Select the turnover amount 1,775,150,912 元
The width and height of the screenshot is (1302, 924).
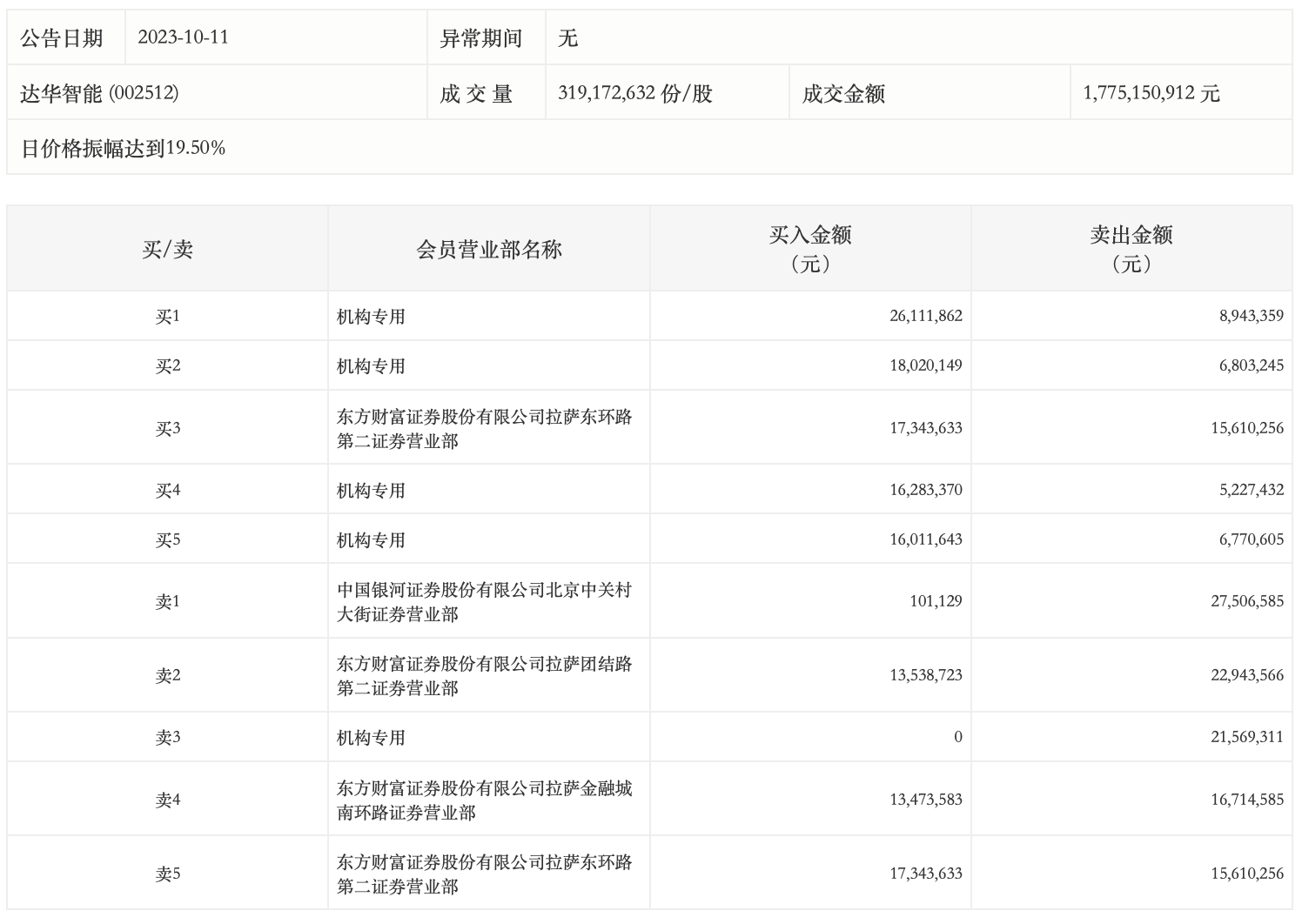pyautogui.click(x=1151, y=93)
